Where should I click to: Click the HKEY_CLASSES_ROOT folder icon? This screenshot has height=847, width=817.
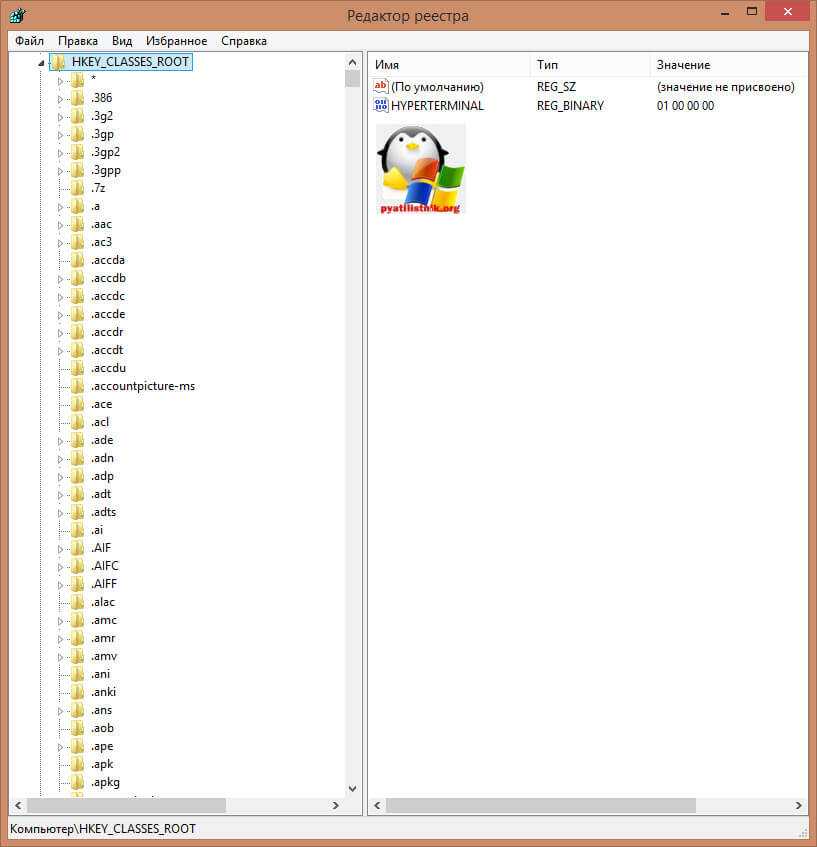point(58,62)
